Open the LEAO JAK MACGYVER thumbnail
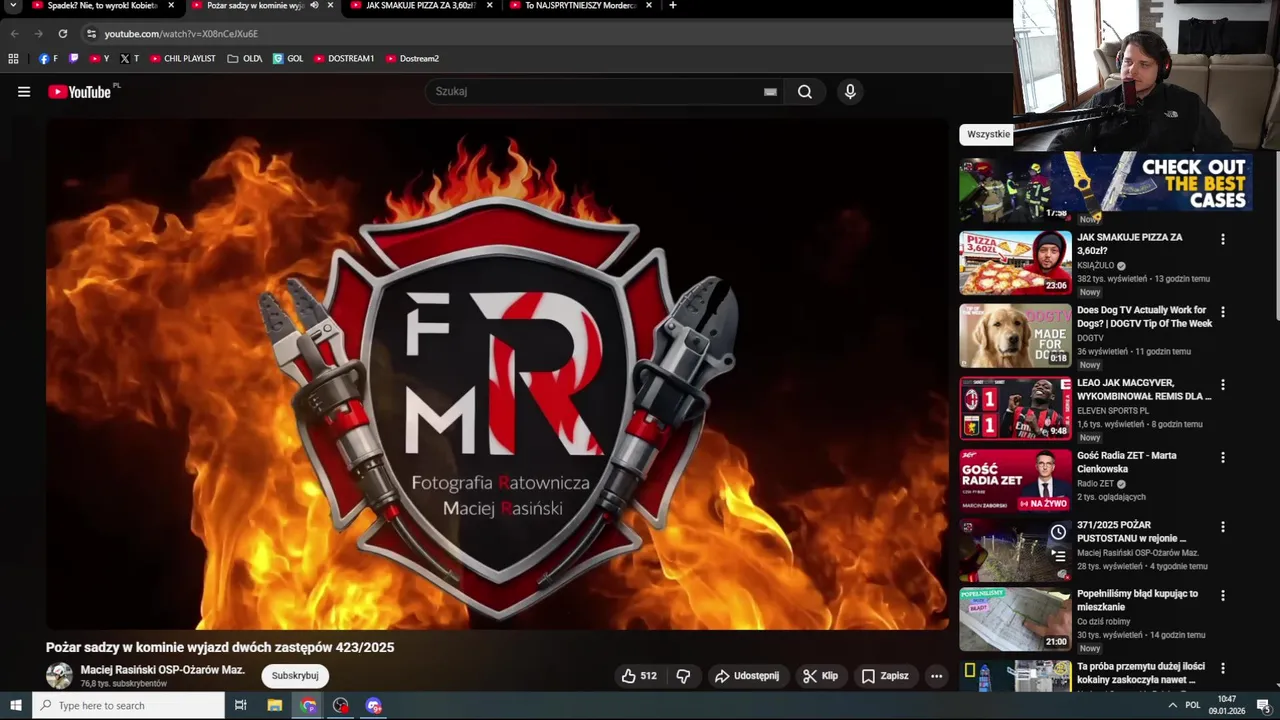Viewport: 1280px width, 720px height. coord(1015,408)
